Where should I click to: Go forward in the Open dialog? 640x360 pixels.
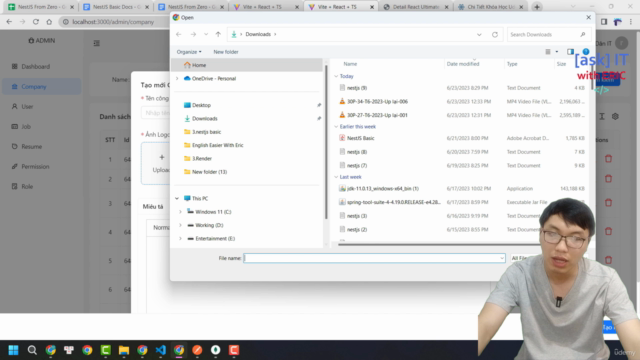193,34
